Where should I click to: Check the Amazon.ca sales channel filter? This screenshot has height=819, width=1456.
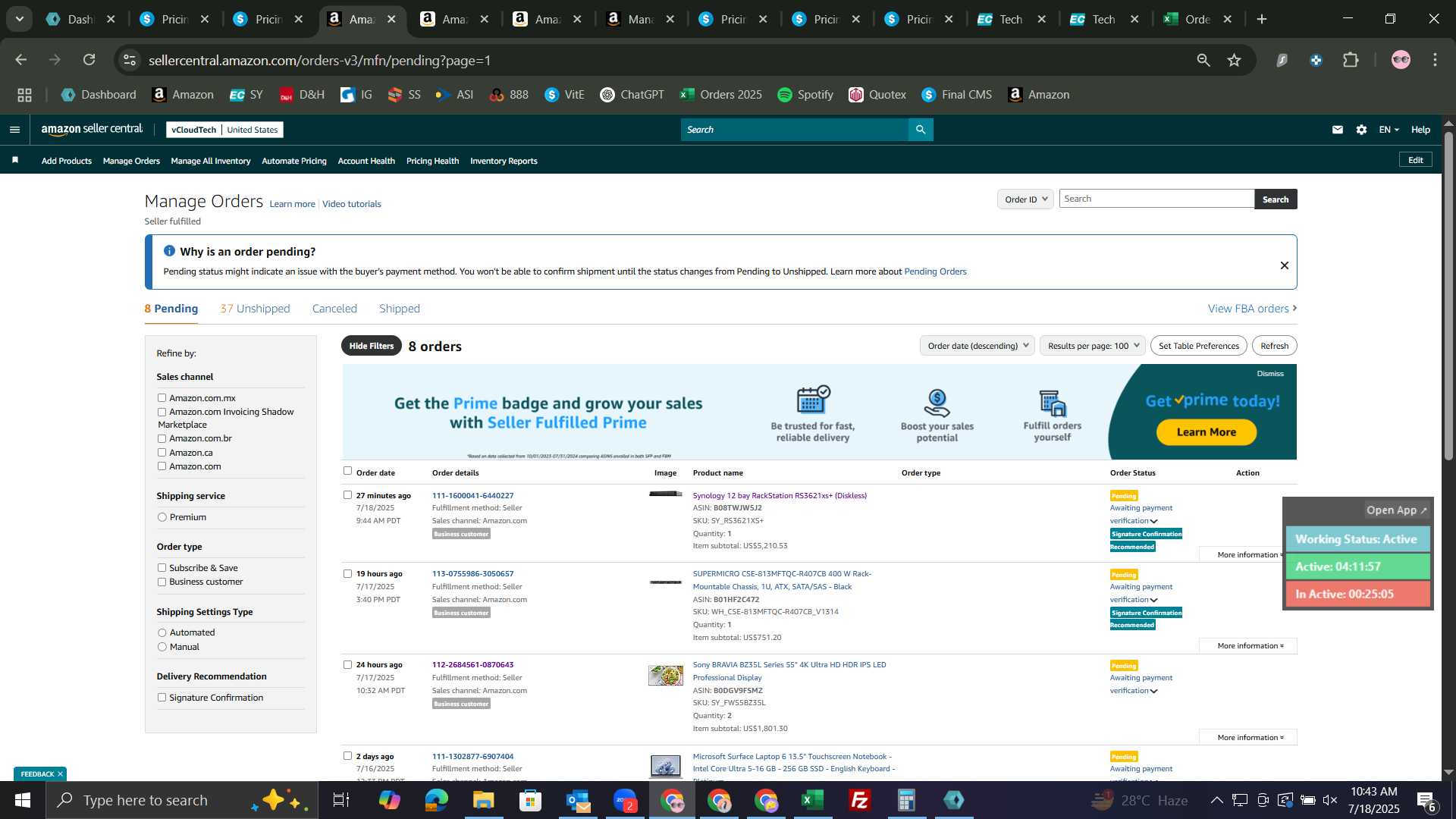pos(162,453)
